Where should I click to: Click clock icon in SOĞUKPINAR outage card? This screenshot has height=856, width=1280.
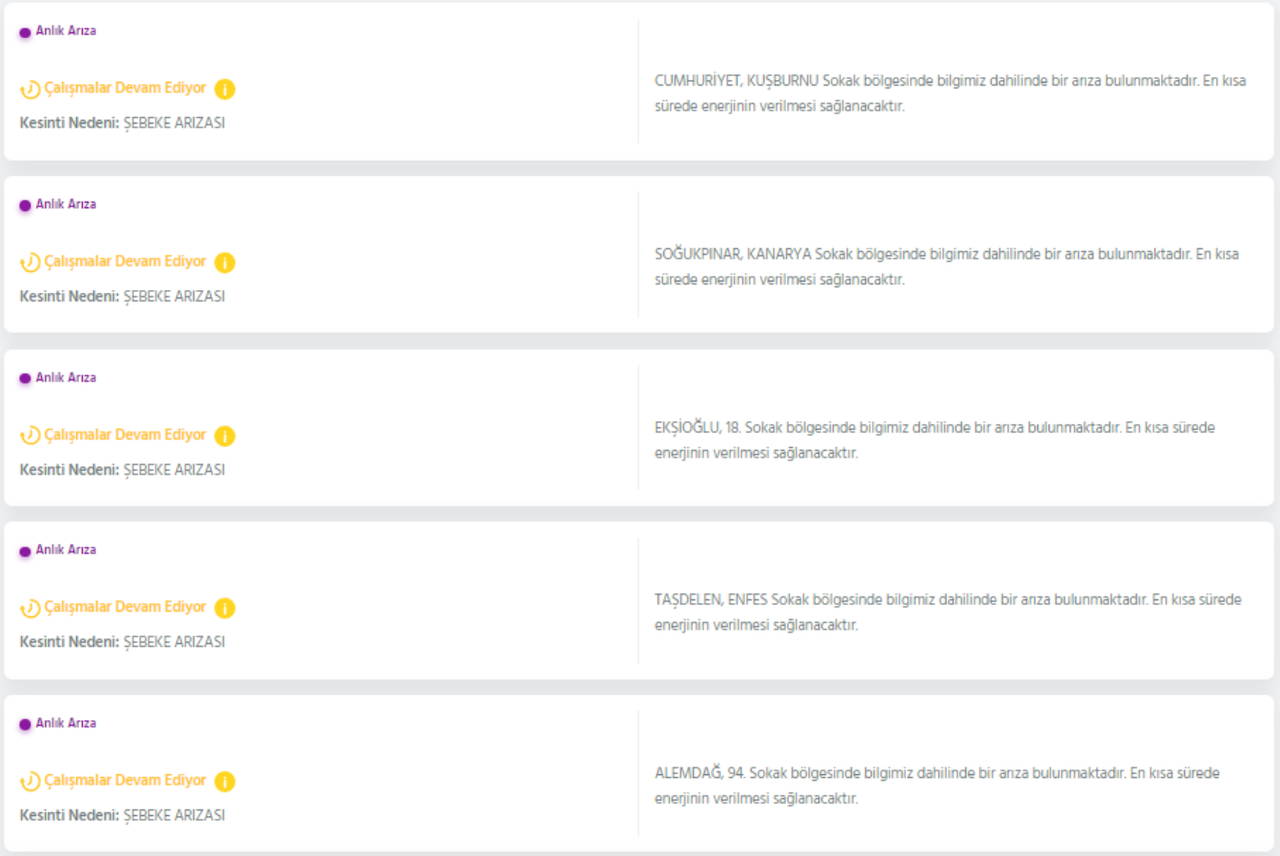point(31,263)
